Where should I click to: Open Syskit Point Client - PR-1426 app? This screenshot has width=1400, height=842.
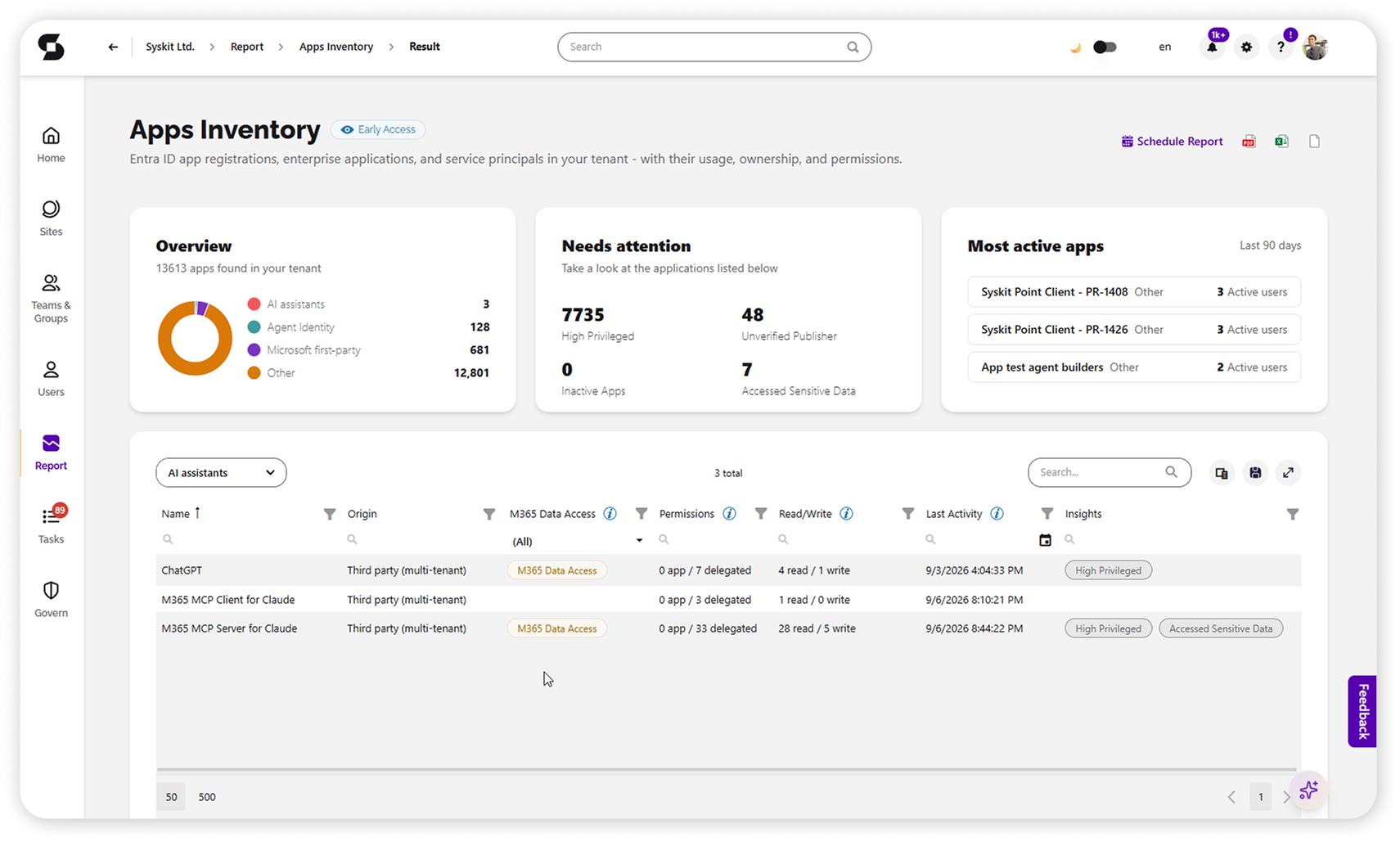1134,330
